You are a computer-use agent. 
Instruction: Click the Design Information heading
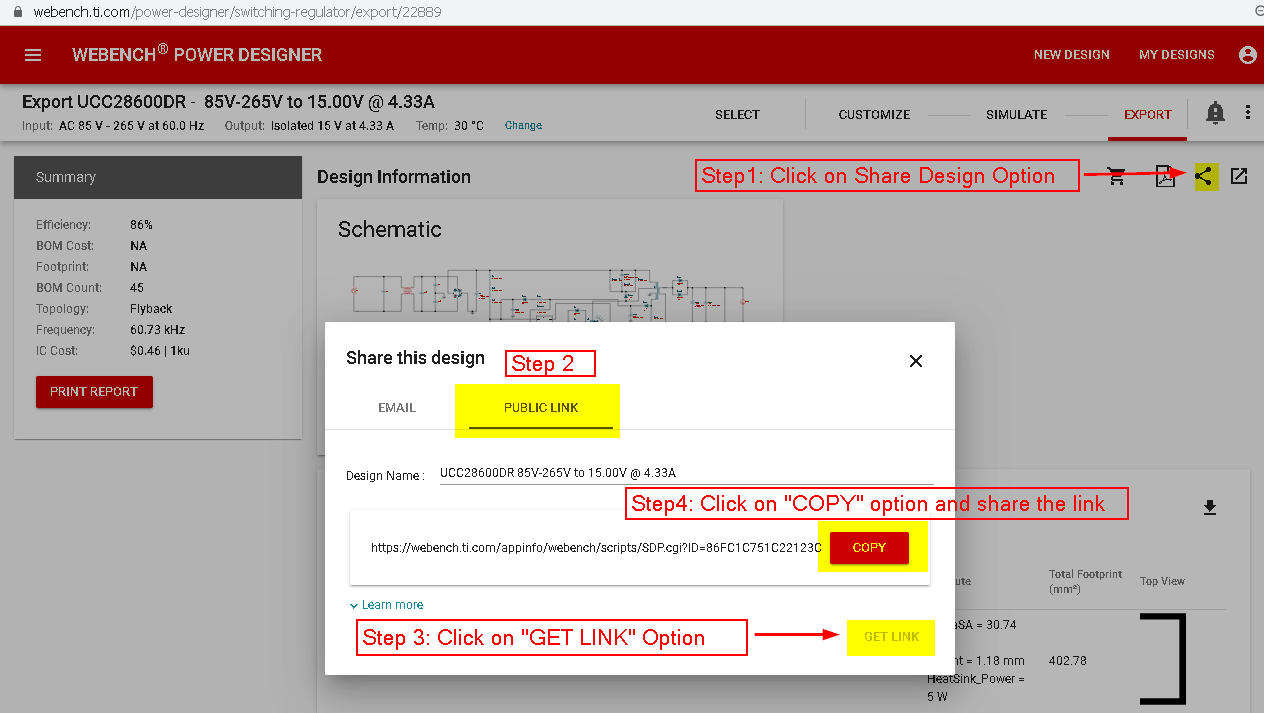point(394,177)
